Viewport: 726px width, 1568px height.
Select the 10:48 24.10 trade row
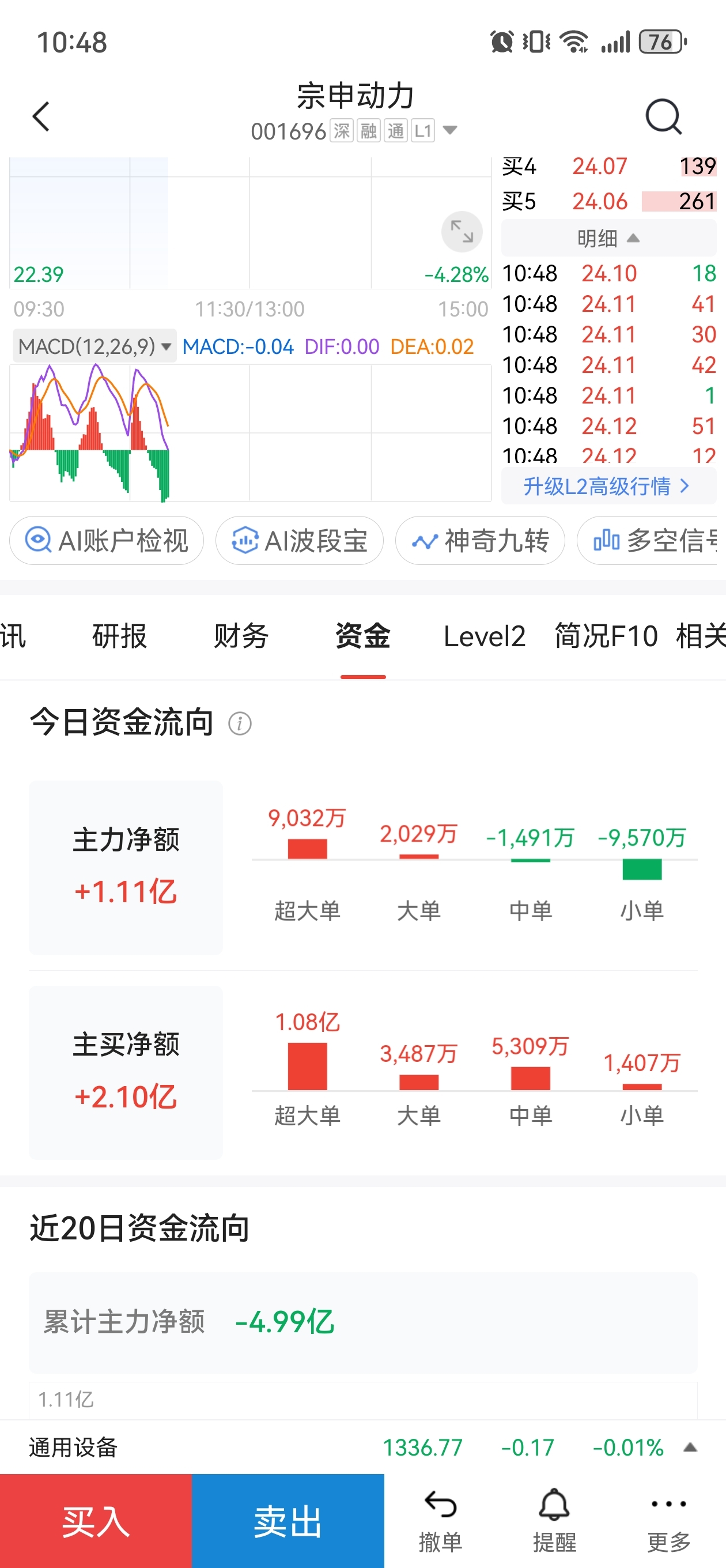point(608,273)
